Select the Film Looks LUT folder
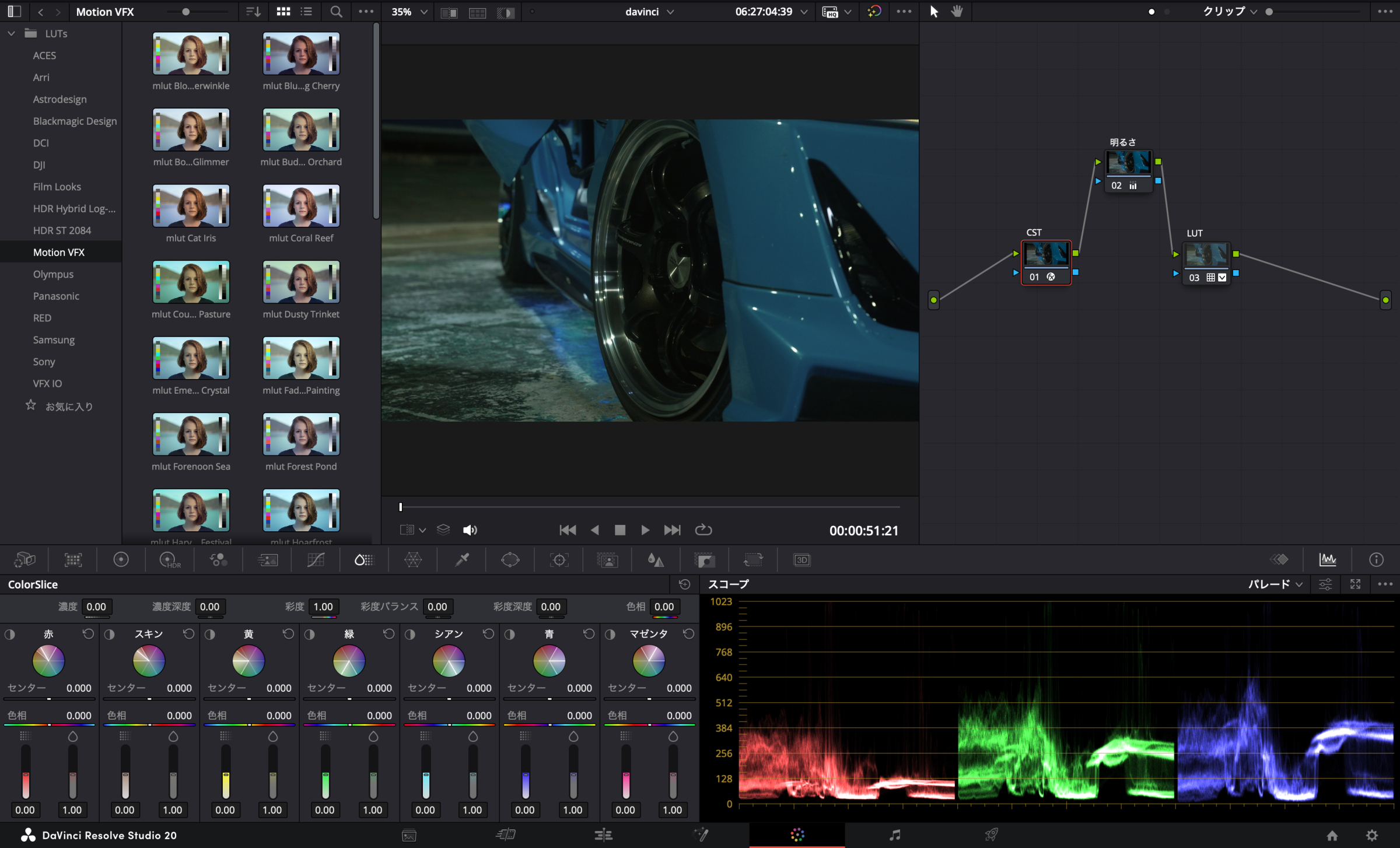Image resolution: width=1400 pixels, height=848 pixels. point(57,187)
